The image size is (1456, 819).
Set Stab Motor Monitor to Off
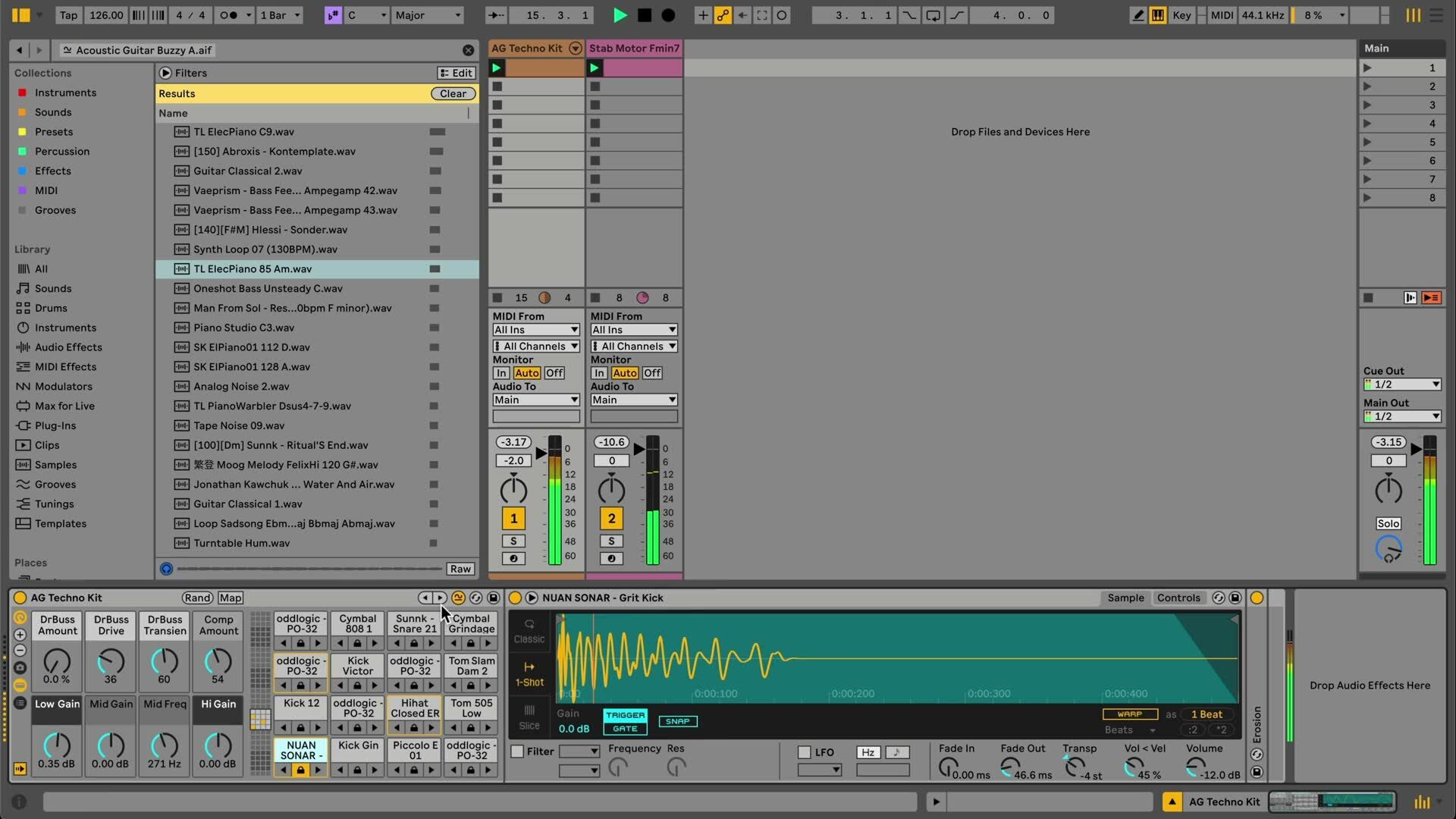point(652,373)
